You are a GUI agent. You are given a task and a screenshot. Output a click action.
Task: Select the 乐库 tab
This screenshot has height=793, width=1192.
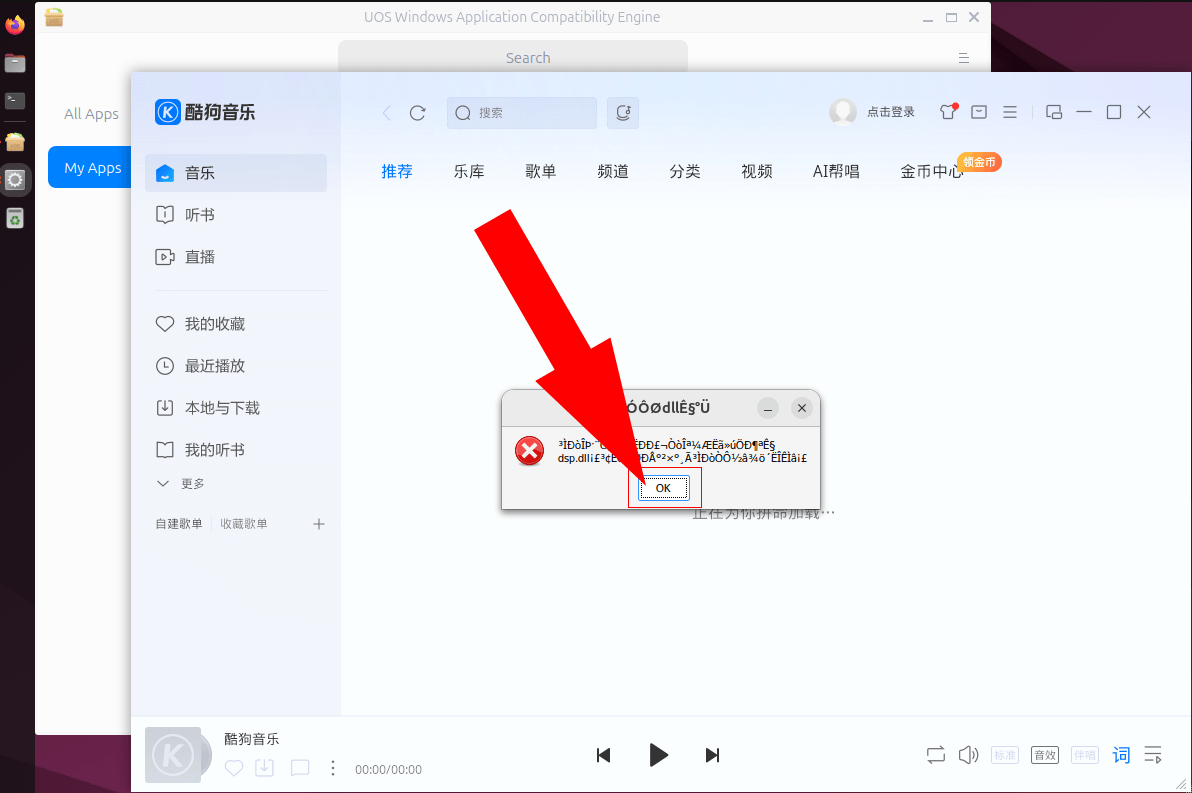click(x=469, y=172)
